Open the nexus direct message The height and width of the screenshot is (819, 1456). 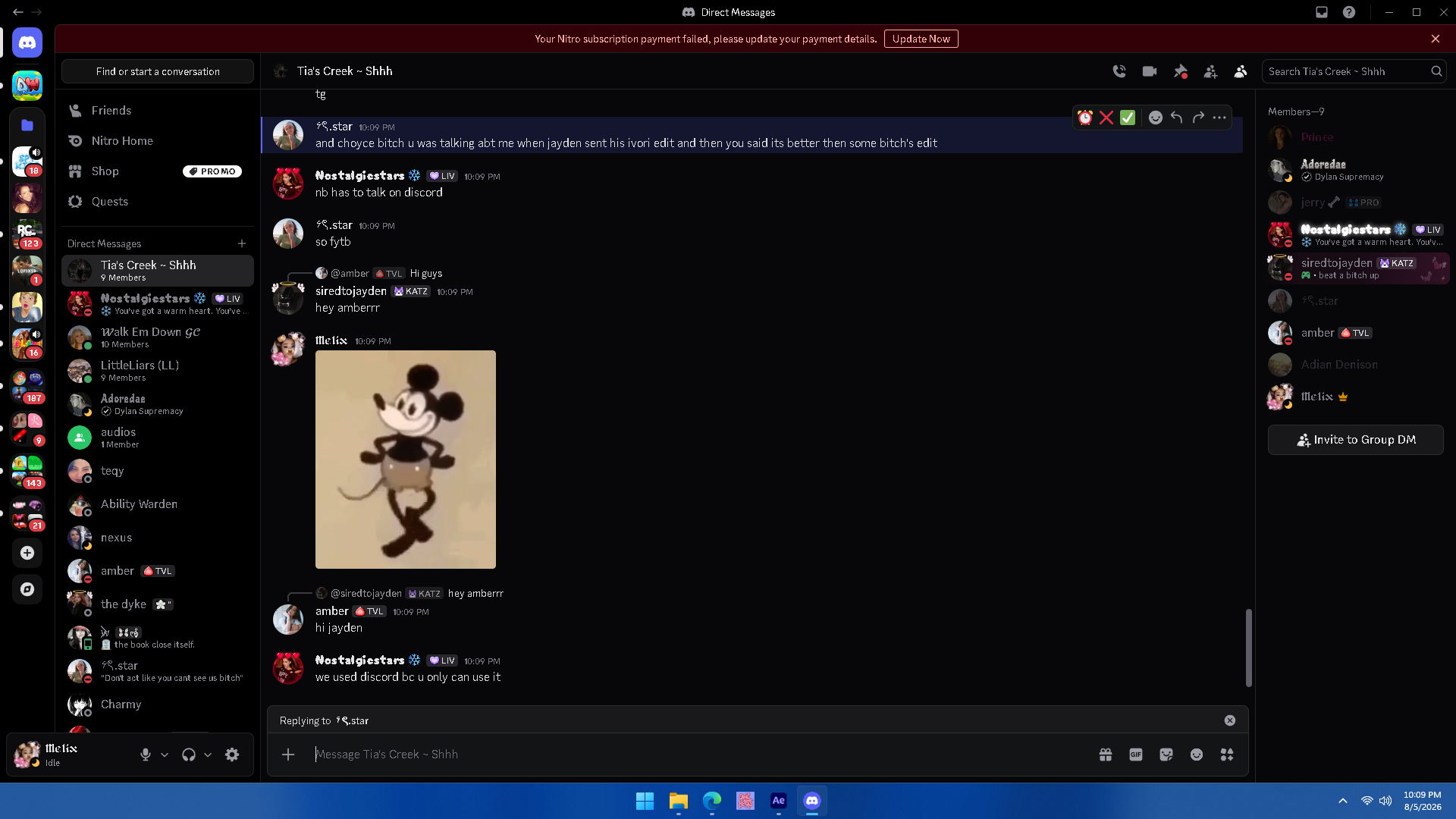tap(158, 538)
